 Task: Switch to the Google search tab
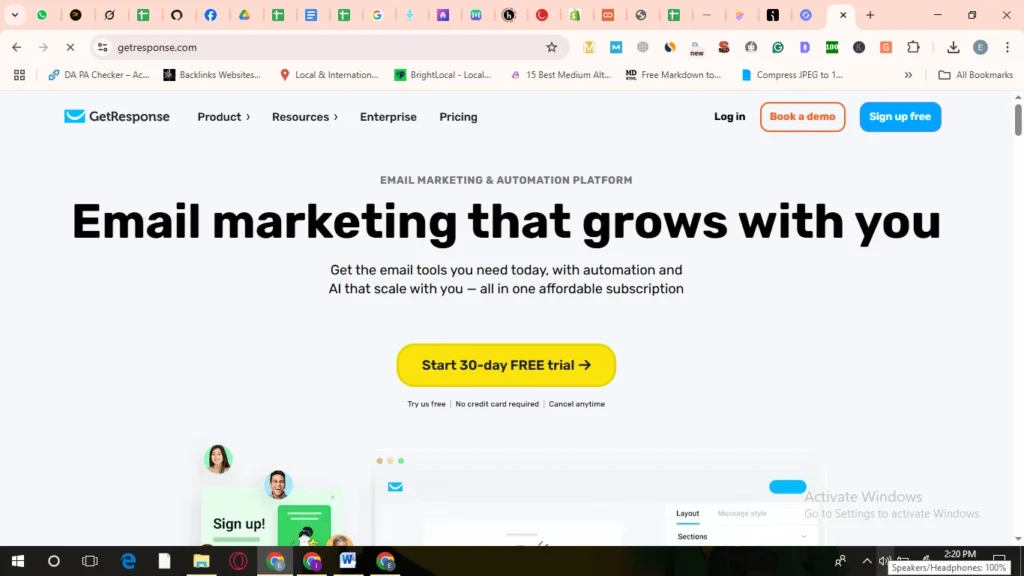pos(377,15)
